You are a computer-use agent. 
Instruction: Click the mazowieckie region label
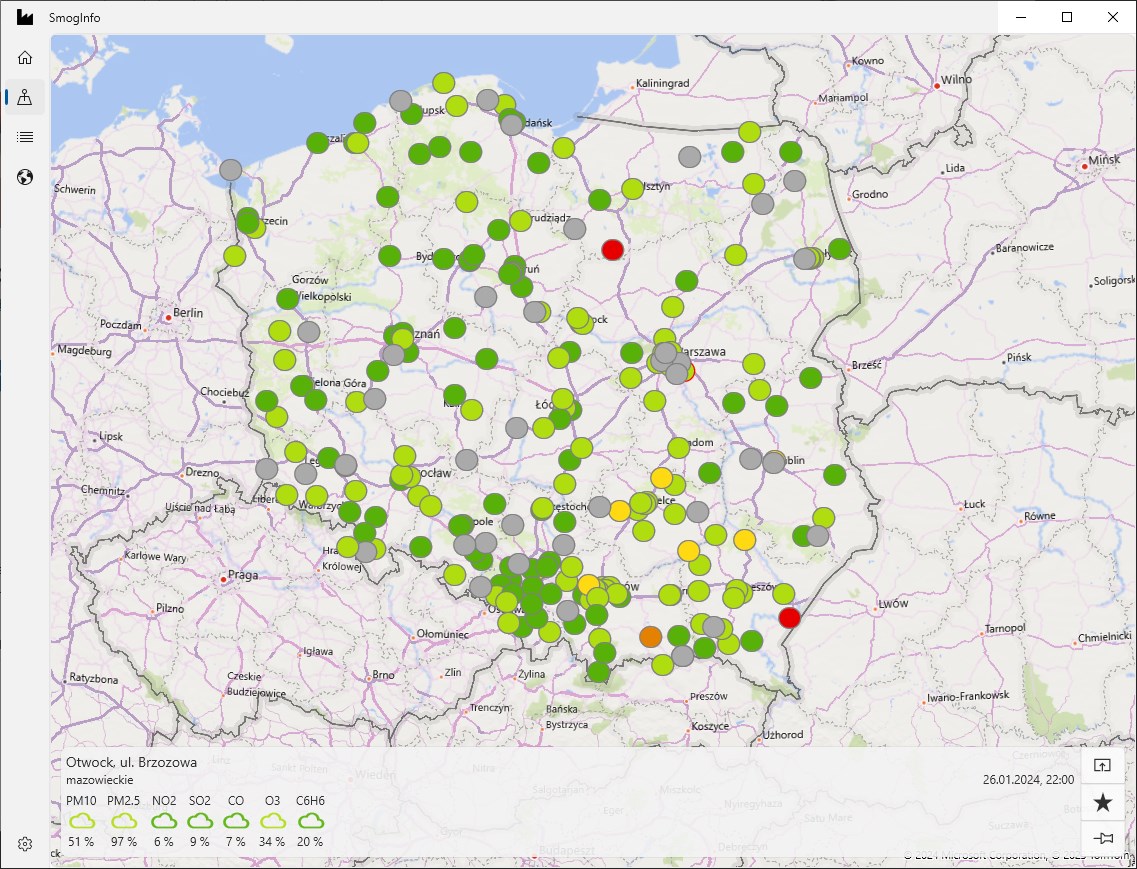pyautogui.click(x=99, y=781)
